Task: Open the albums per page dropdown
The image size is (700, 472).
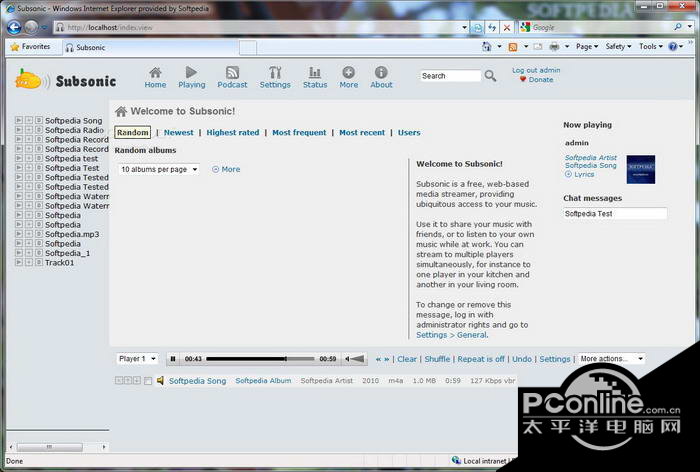Action: [x=158, y=170]
